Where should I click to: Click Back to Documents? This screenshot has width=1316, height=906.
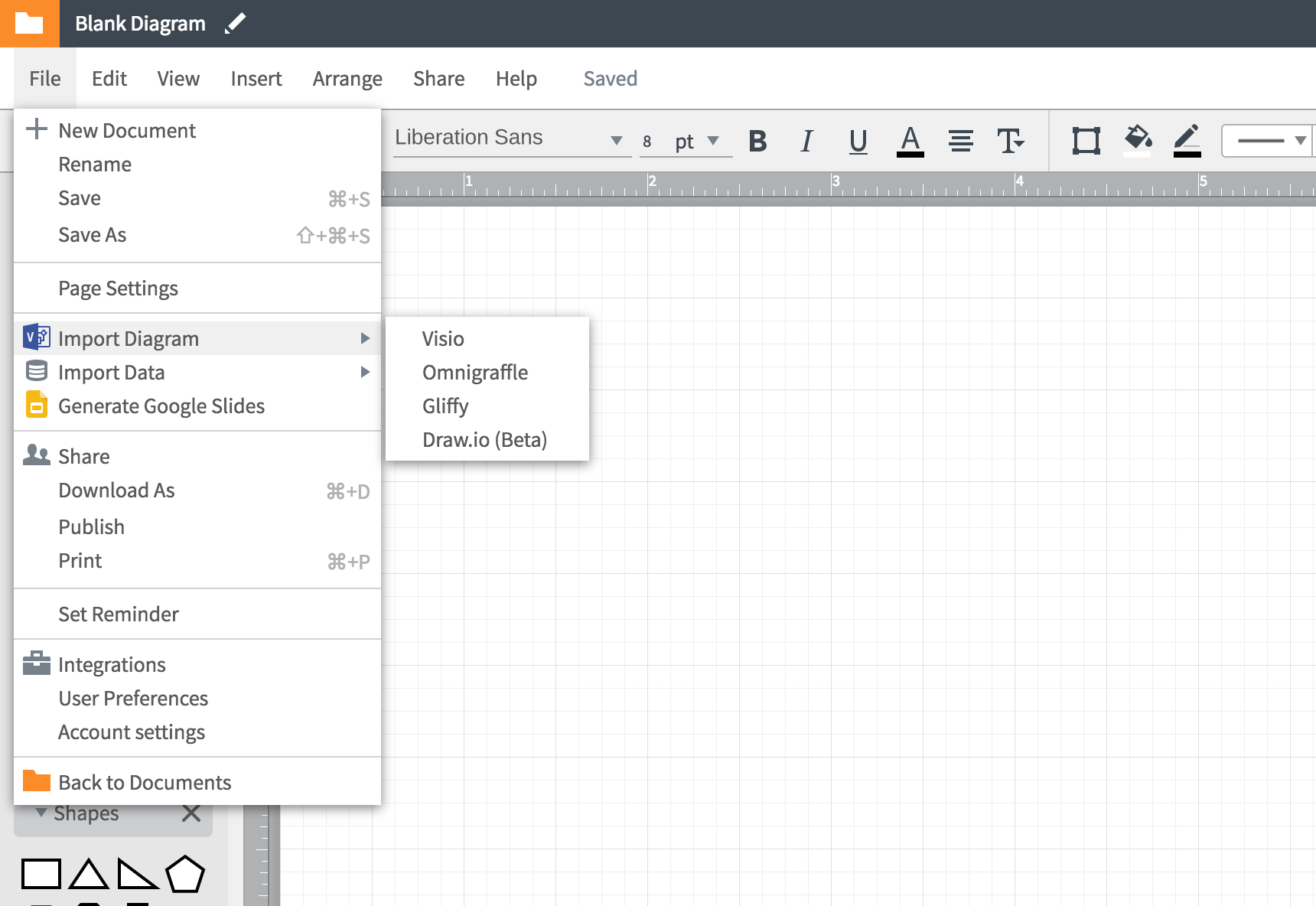pos(145,782)
